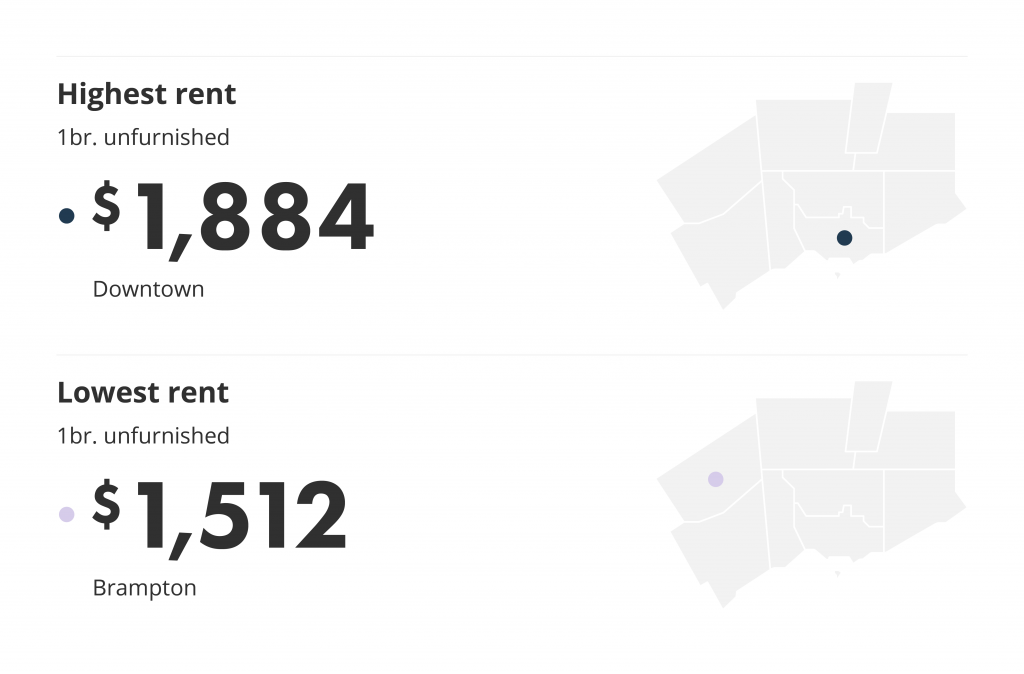Click the upper Toronto-area map thumbnail

(x=811, y=196)
